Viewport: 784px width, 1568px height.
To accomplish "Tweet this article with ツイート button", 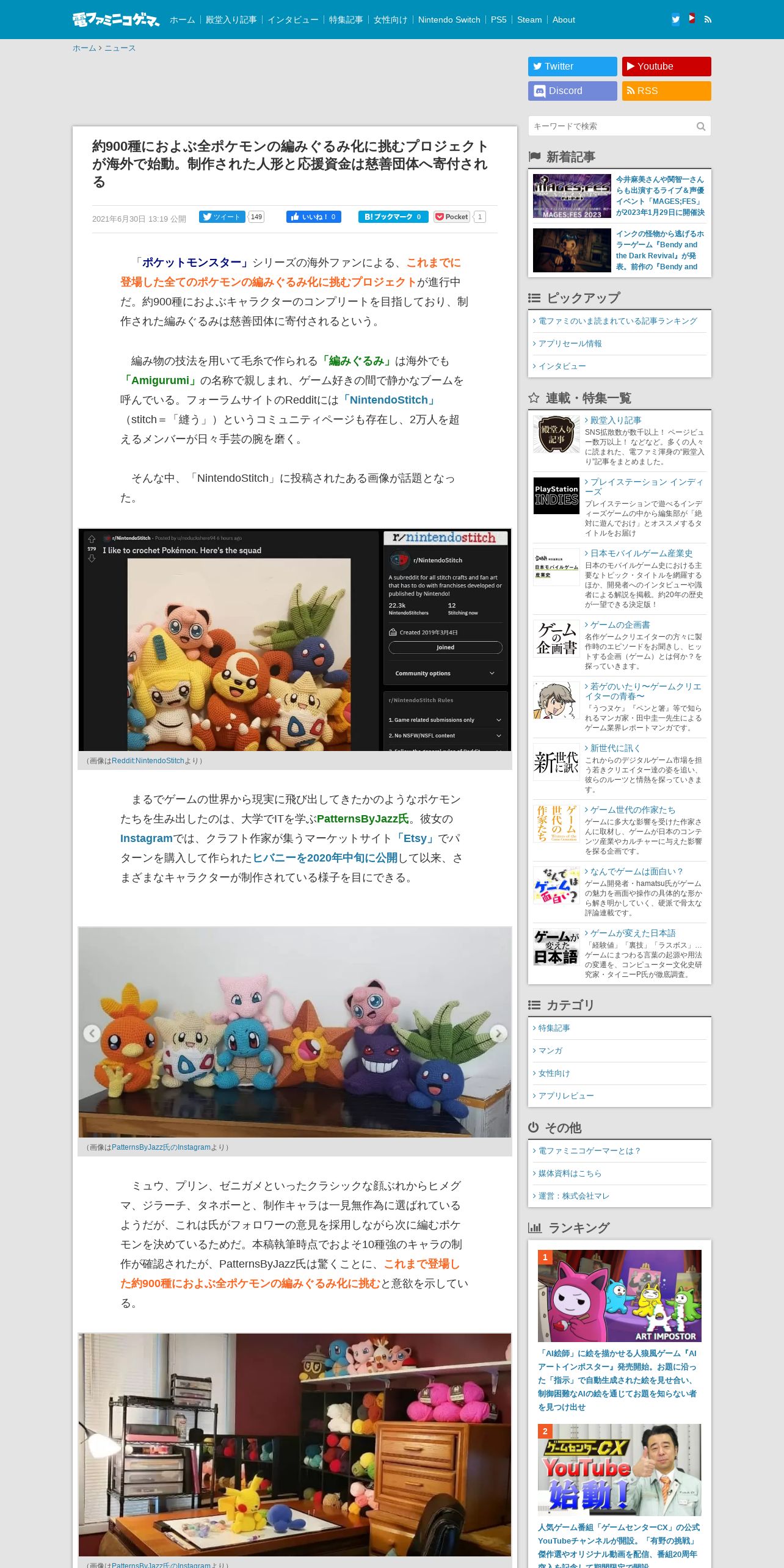I will [x=222, y=217].
